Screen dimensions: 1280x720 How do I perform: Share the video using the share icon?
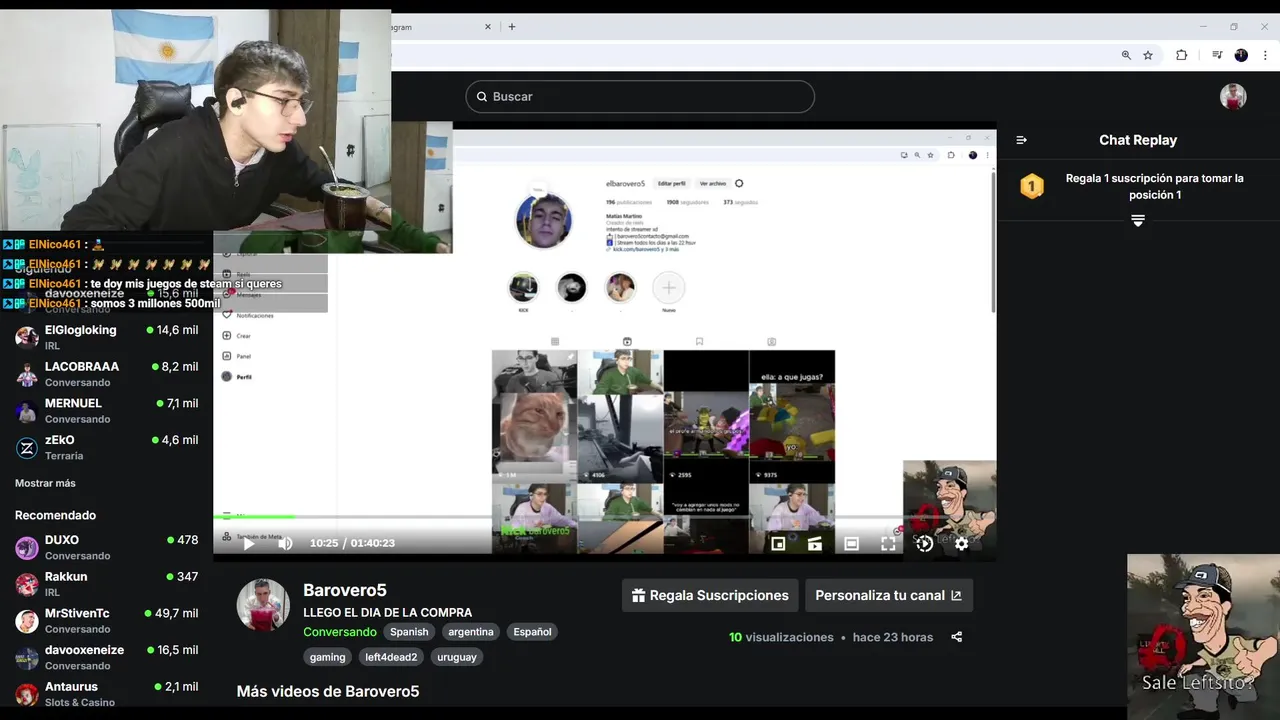(x=957, y=637)
